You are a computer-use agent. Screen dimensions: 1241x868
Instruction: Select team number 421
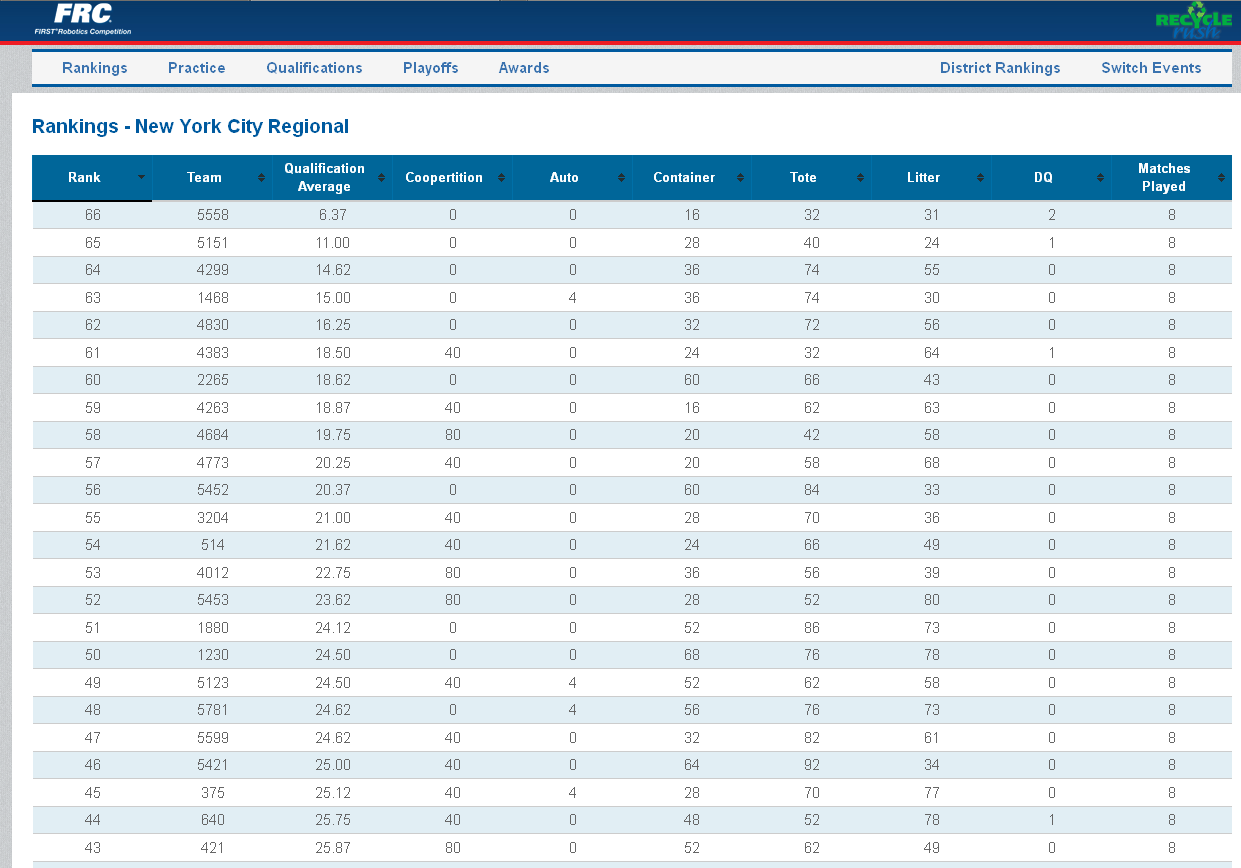coord(212,848)
